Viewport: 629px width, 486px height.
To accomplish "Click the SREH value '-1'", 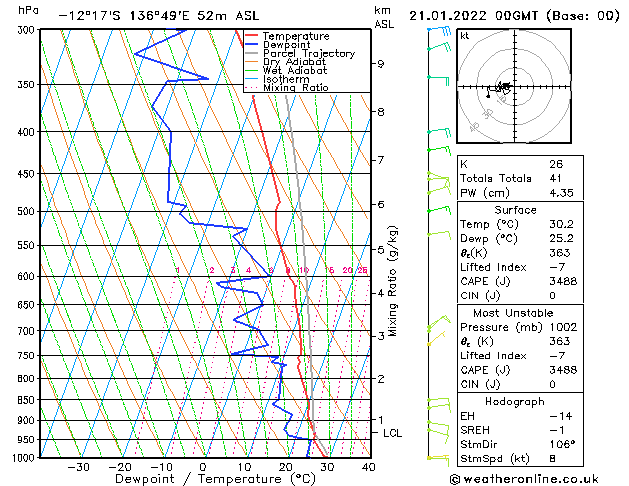I will pyautogui.click(x=557, y=430).
